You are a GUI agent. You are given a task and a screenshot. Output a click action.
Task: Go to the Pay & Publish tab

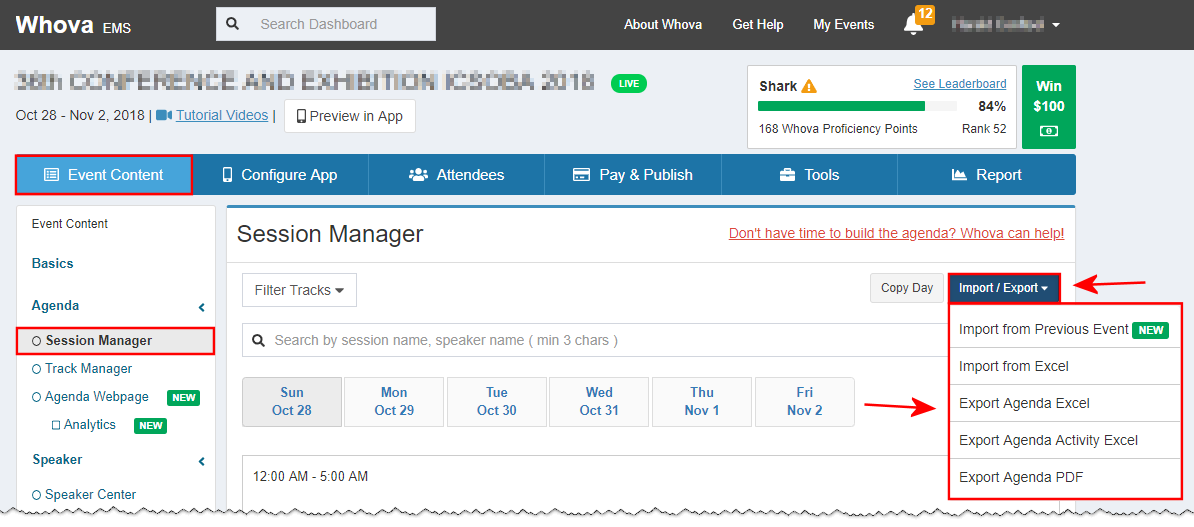click(633, 175)
